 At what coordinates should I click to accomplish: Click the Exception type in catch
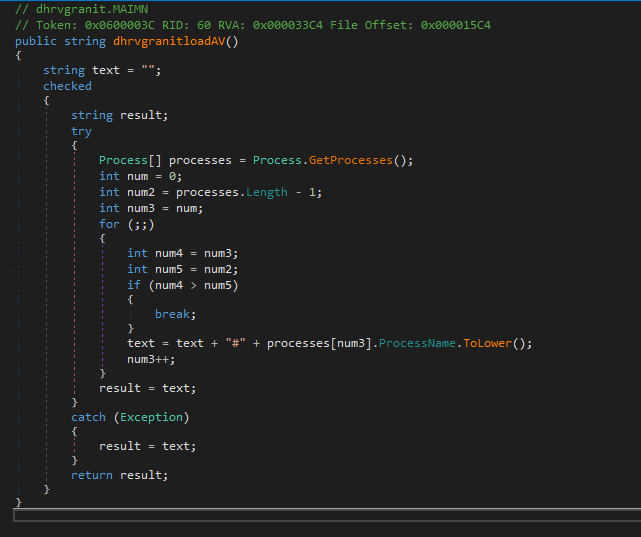click(x=151, y=417)
